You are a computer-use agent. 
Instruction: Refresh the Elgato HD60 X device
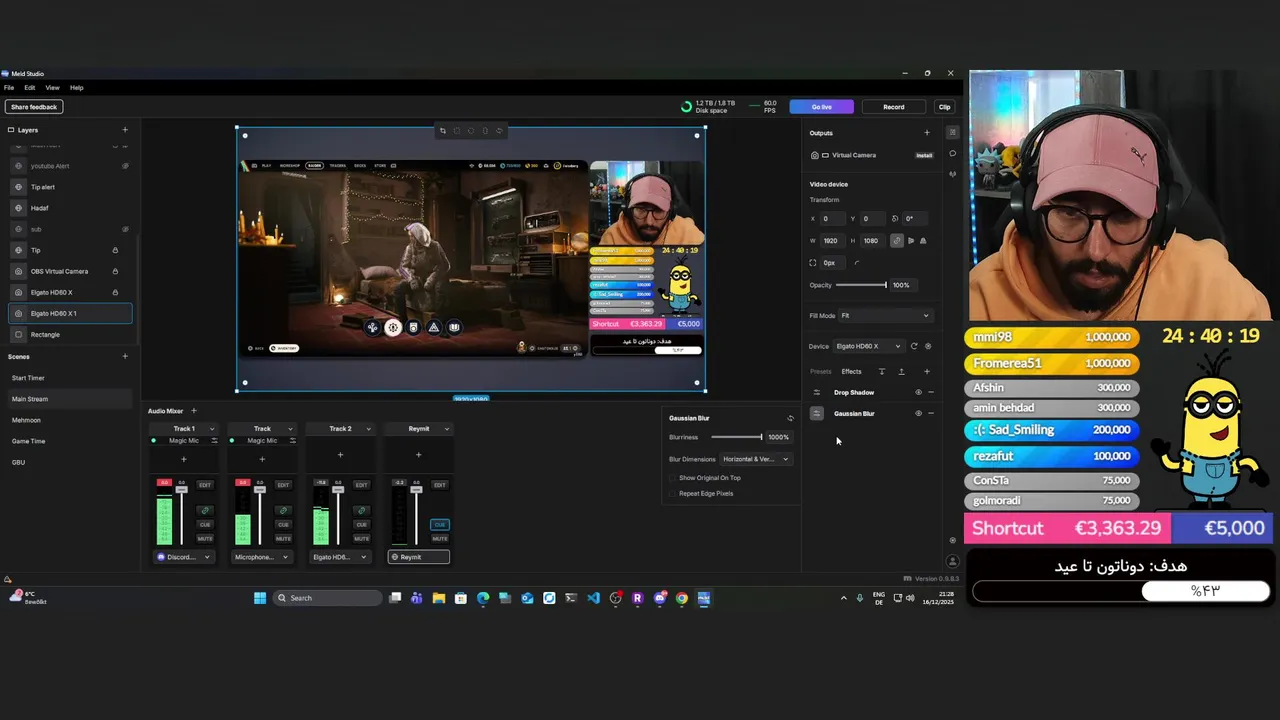(913, 346)
